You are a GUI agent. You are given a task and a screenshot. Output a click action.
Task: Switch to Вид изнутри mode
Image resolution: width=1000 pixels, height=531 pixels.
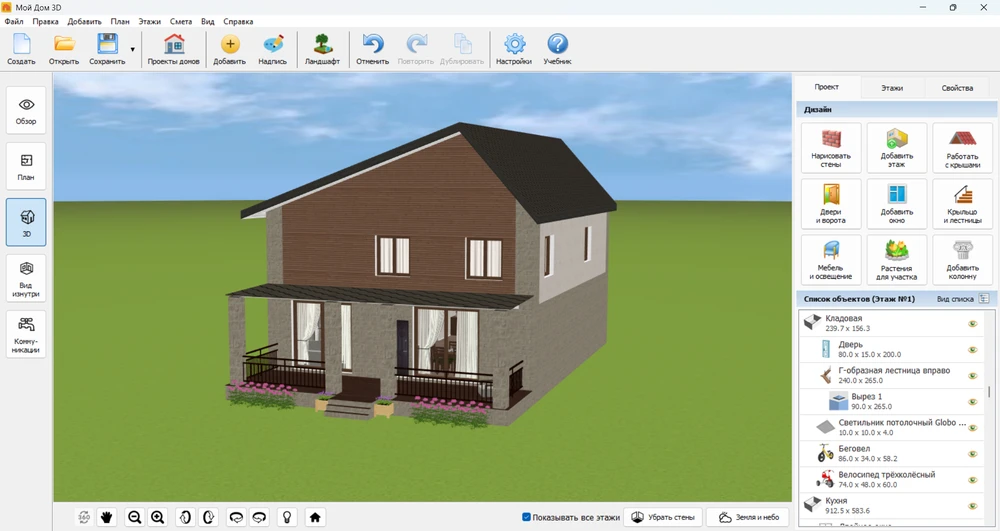pos(26,279)
